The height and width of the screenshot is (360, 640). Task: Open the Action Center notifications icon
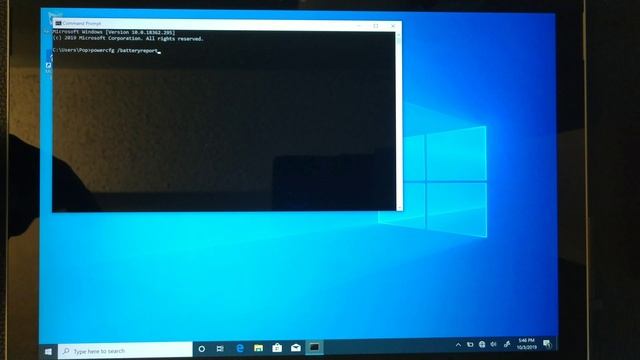[x=547, y=344]
